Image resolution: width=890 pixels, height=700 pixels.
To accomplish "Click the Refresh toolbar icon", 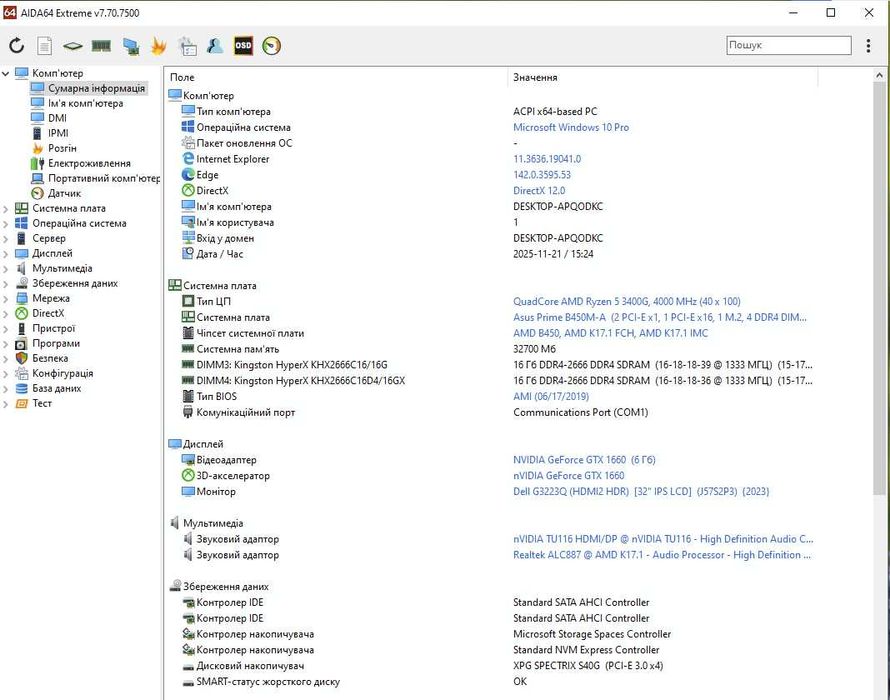I will click(16, 45).
